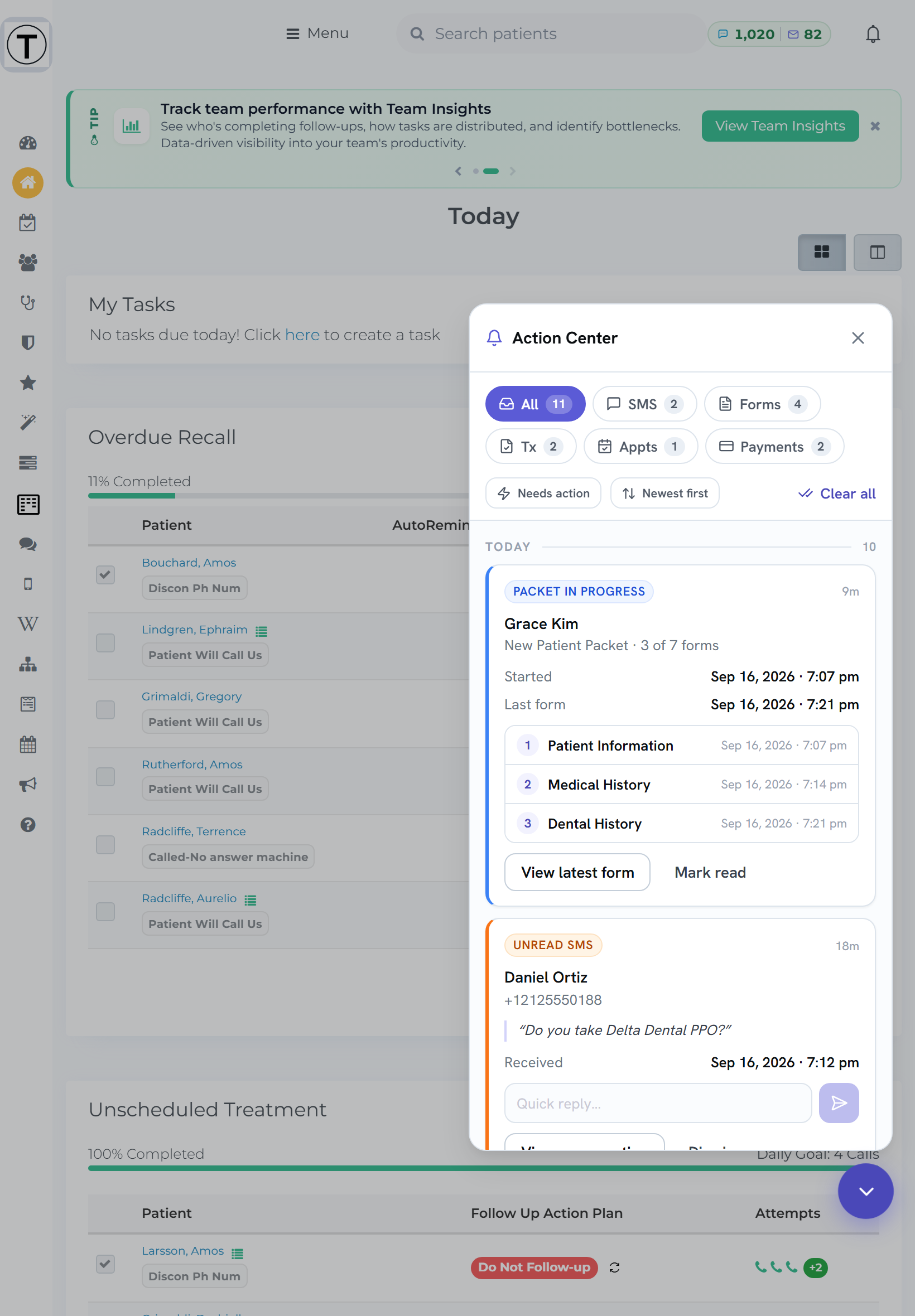
Task: Click the notification bell in header
Action: [x=873, y=34]
